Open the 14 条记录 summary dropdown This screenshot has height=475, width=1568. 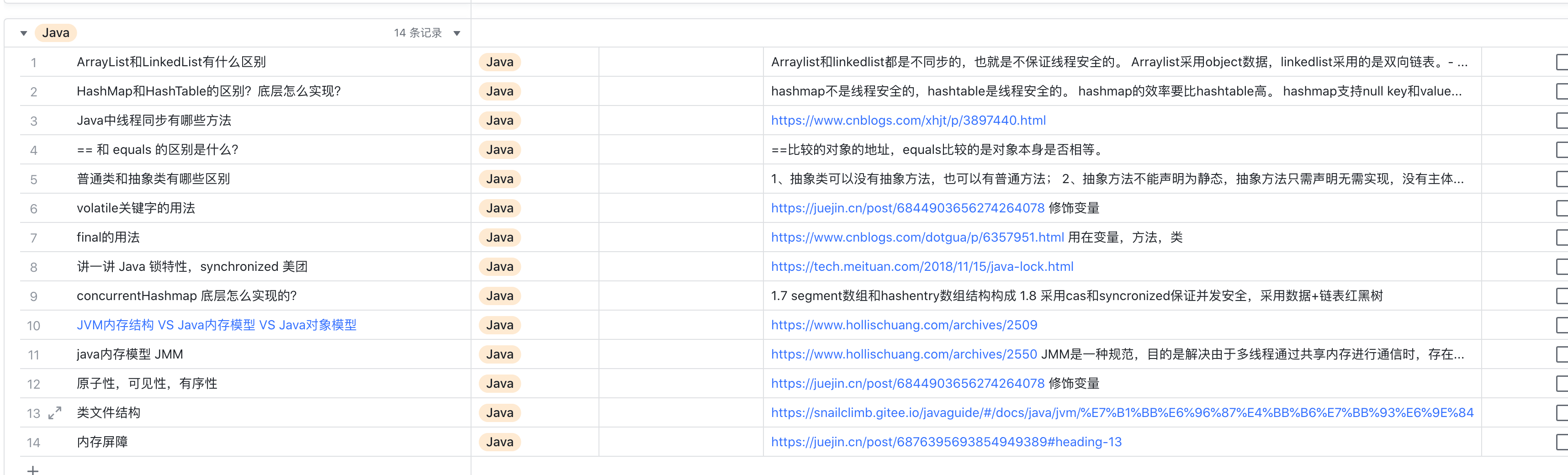point(456,33)
